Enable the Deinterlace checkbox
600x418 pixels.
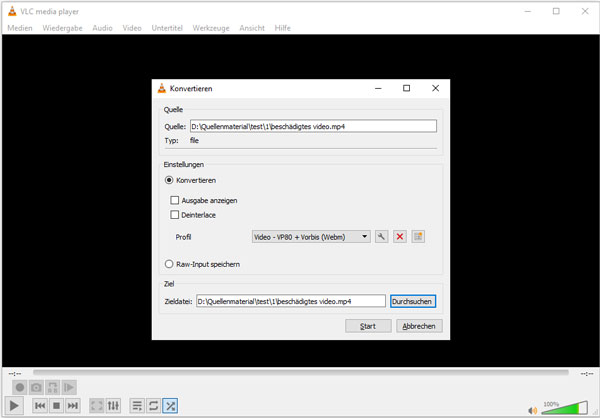pos(174,215)
